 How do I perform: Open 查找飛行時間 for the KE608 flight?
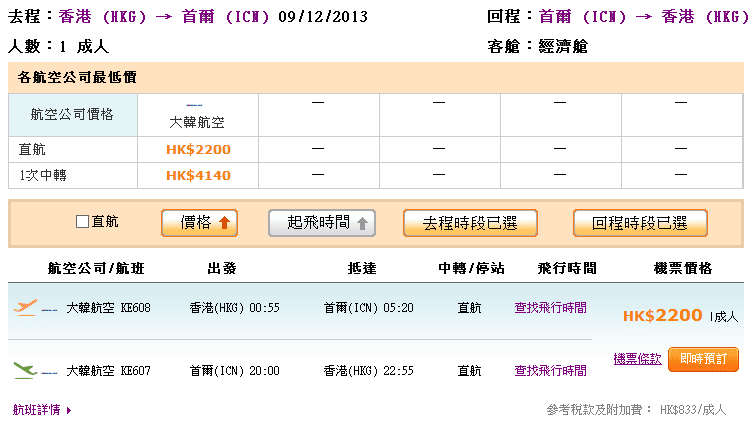point(550,308)
